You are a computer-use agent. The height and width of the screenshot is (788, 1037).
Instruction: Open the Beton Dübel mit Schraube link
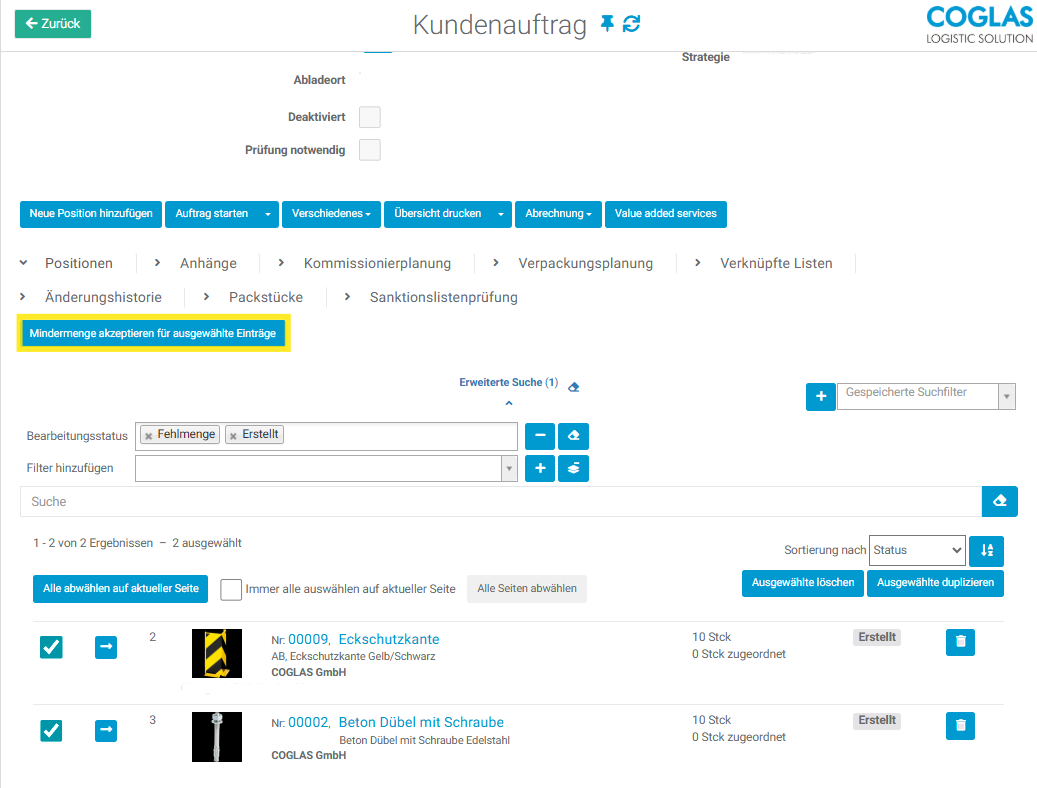[x=421, y=722]
